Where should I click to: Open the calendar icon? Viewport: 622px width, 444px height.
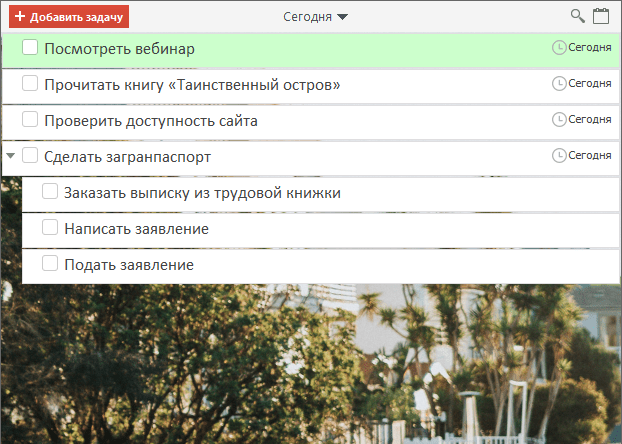[x=601, y=16]
